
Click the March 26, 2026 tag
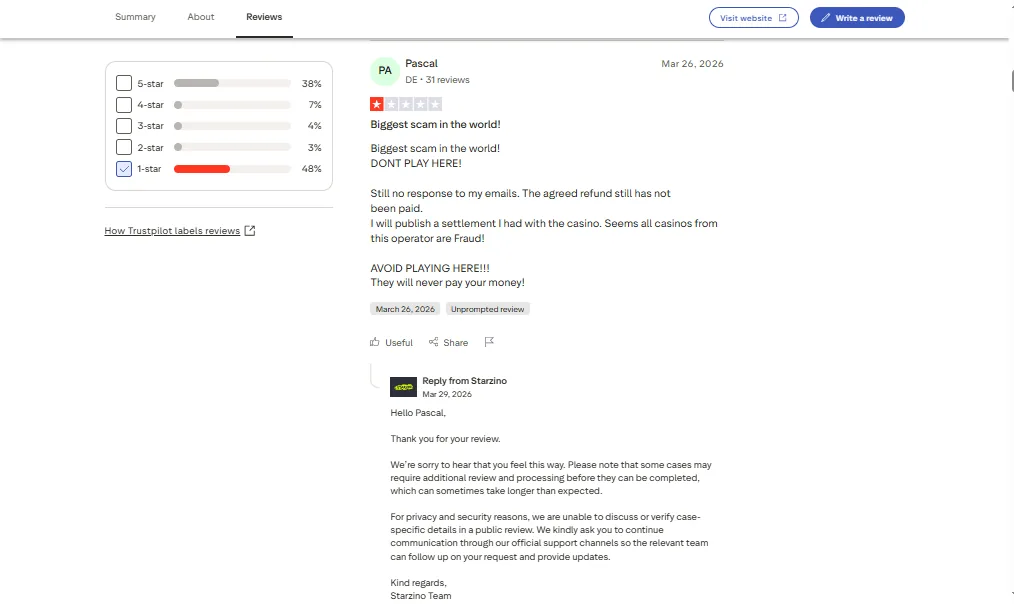pos(405,309)
